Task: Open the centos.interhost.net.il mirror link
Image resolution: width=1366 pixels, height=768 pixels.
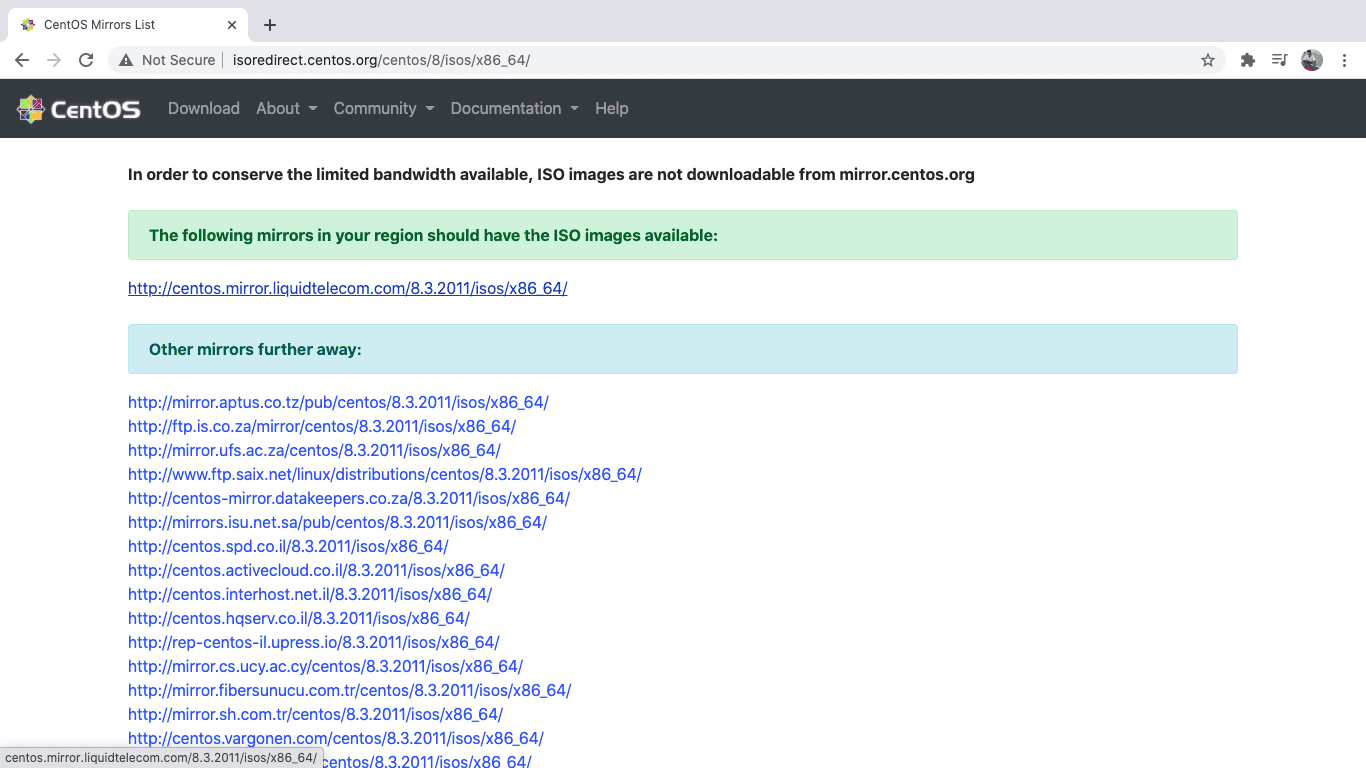Action: pos(310,594)
